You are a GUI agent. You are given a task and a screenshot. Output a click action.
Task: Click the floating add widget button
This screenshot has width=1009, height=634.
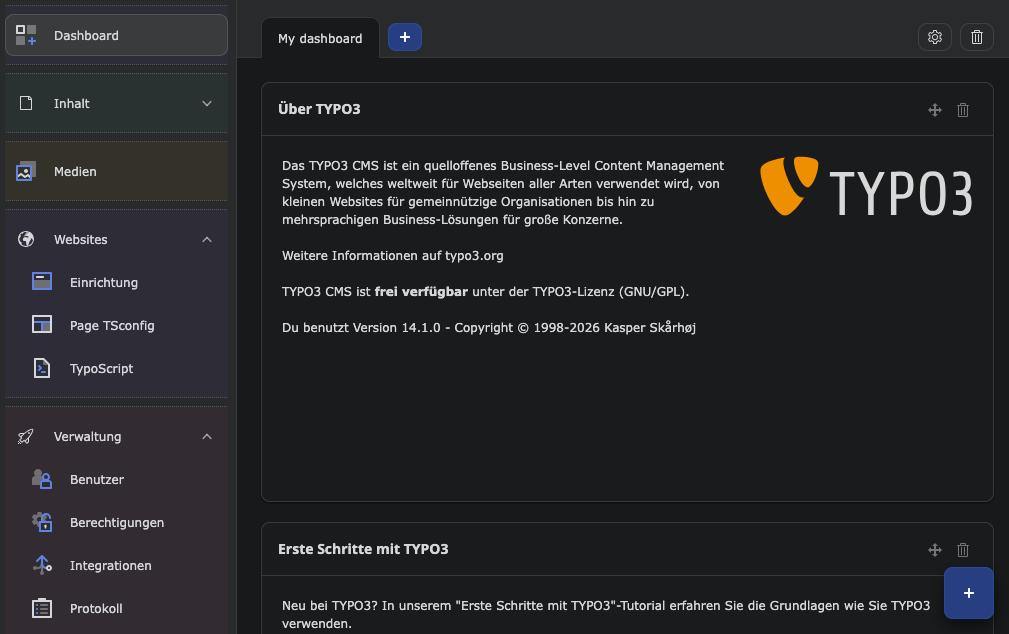point(968,593)
